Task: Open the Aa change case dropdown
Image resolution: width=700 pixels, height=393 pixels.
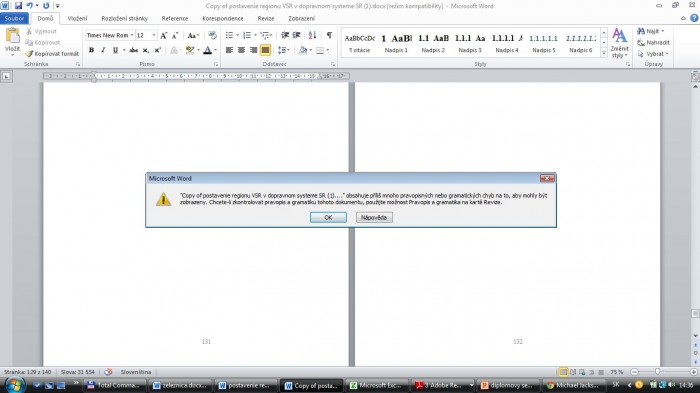Action: click(x=193, y=35)
